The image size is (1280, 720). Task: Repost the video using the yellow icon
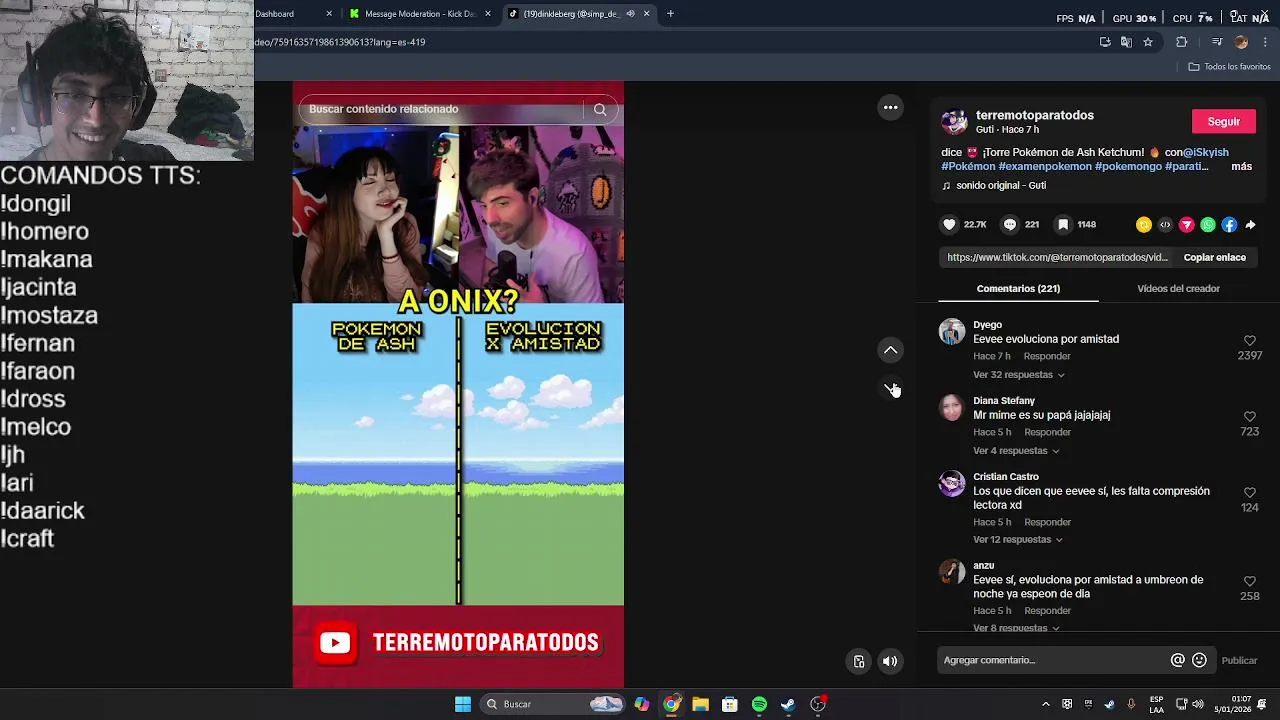pos(1143,225)
